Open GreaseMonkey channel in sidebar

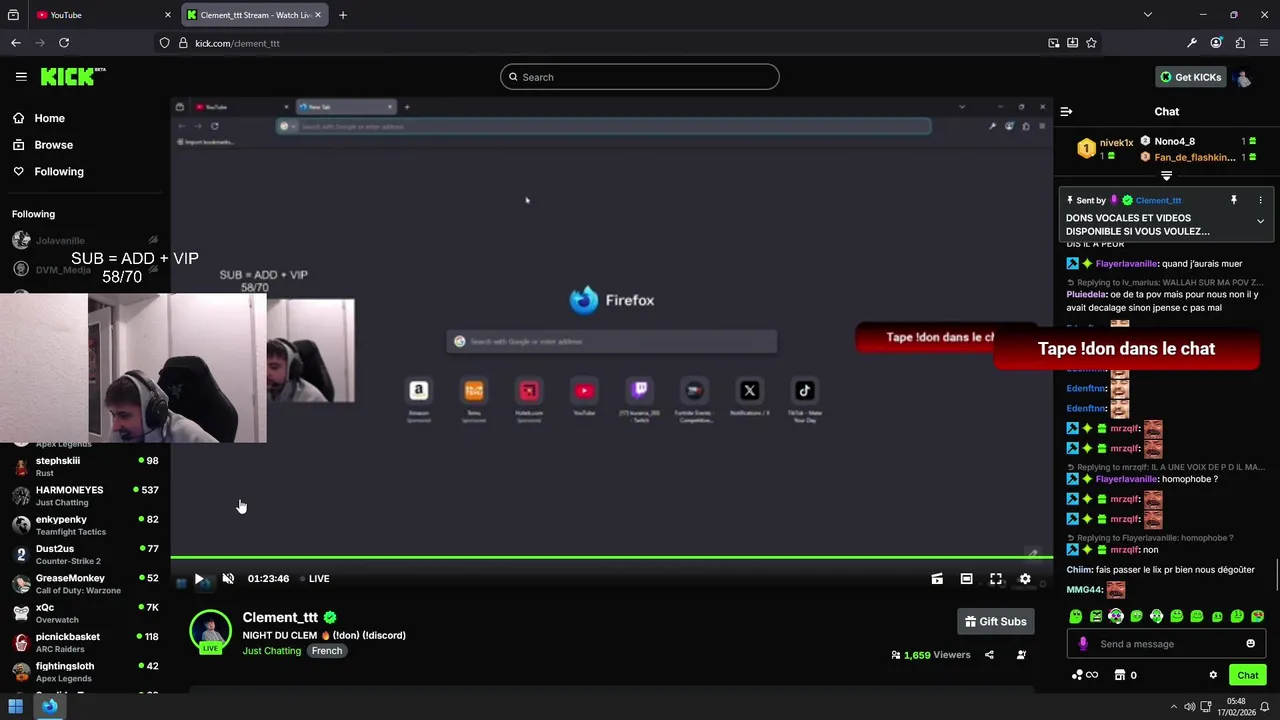click(85, 584)
